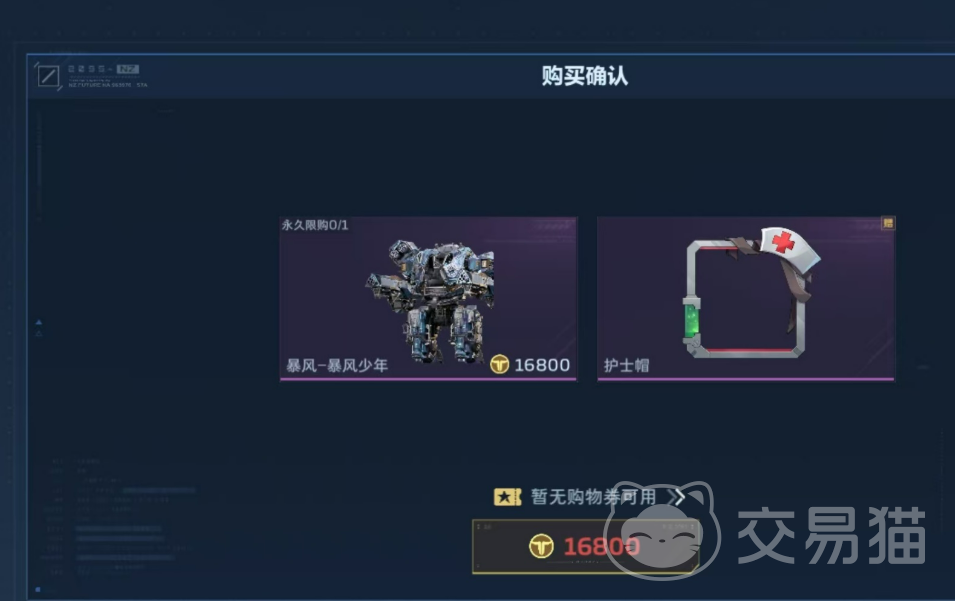Click the gold coin icon in purchase button
The height and width of the screenshot is (601, 955).
tap(541, 546)
